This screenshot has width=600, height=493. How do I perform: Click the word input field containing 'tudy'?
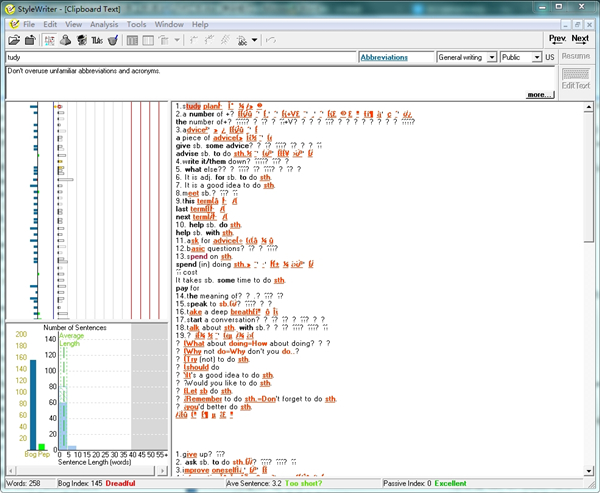(180, 58)
